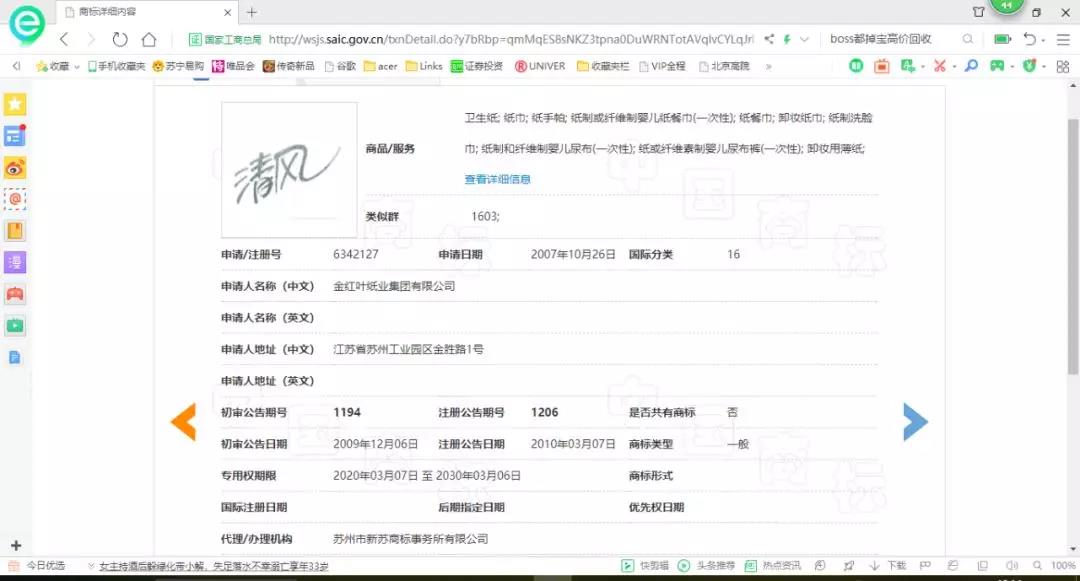Click the 热点资讯 status bar button
The height and width of the screenshot is (581, 1080).
point(772,566)
